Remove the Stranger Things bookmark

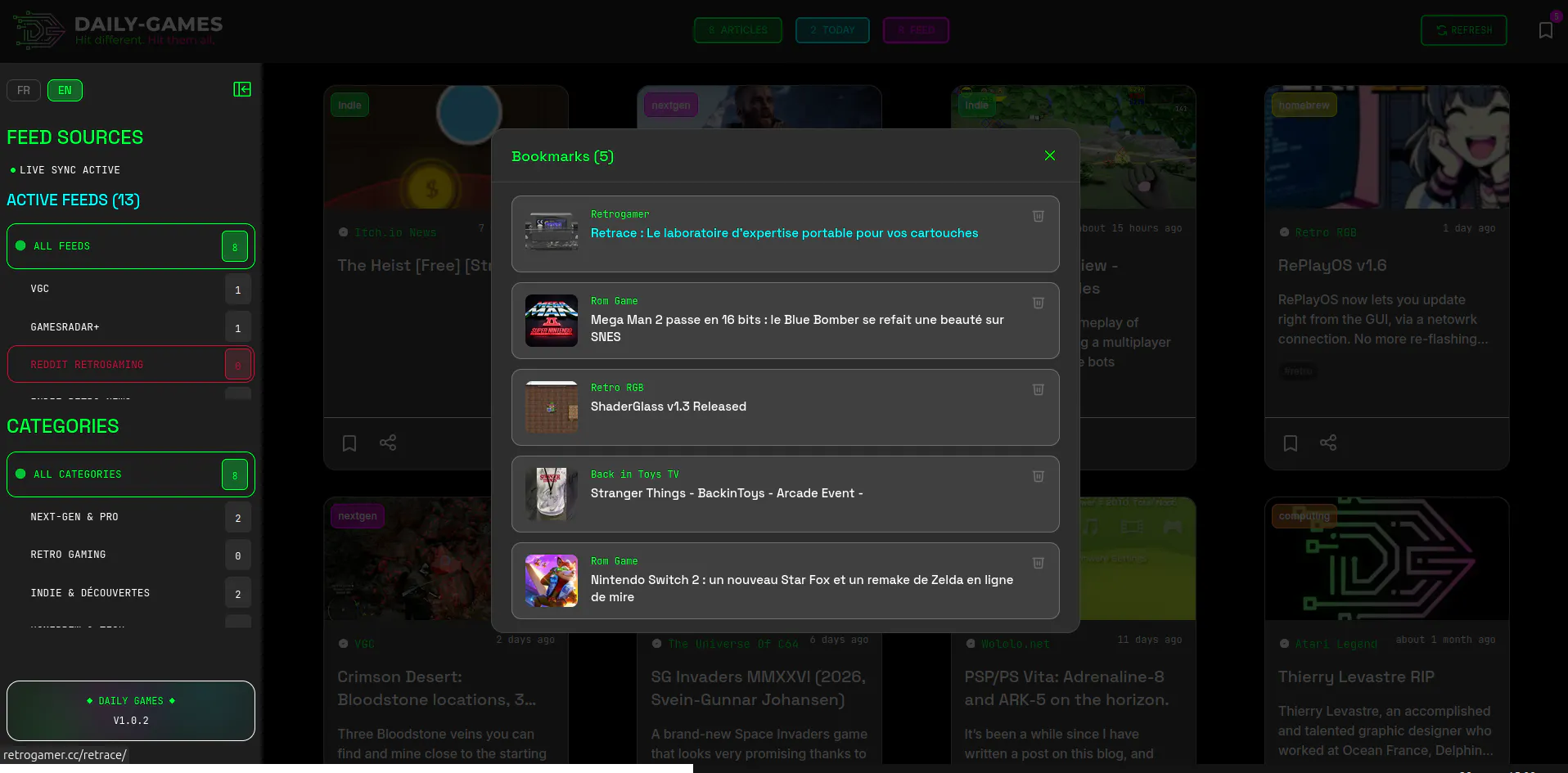pyautogui.click(x=1039, y=476)
